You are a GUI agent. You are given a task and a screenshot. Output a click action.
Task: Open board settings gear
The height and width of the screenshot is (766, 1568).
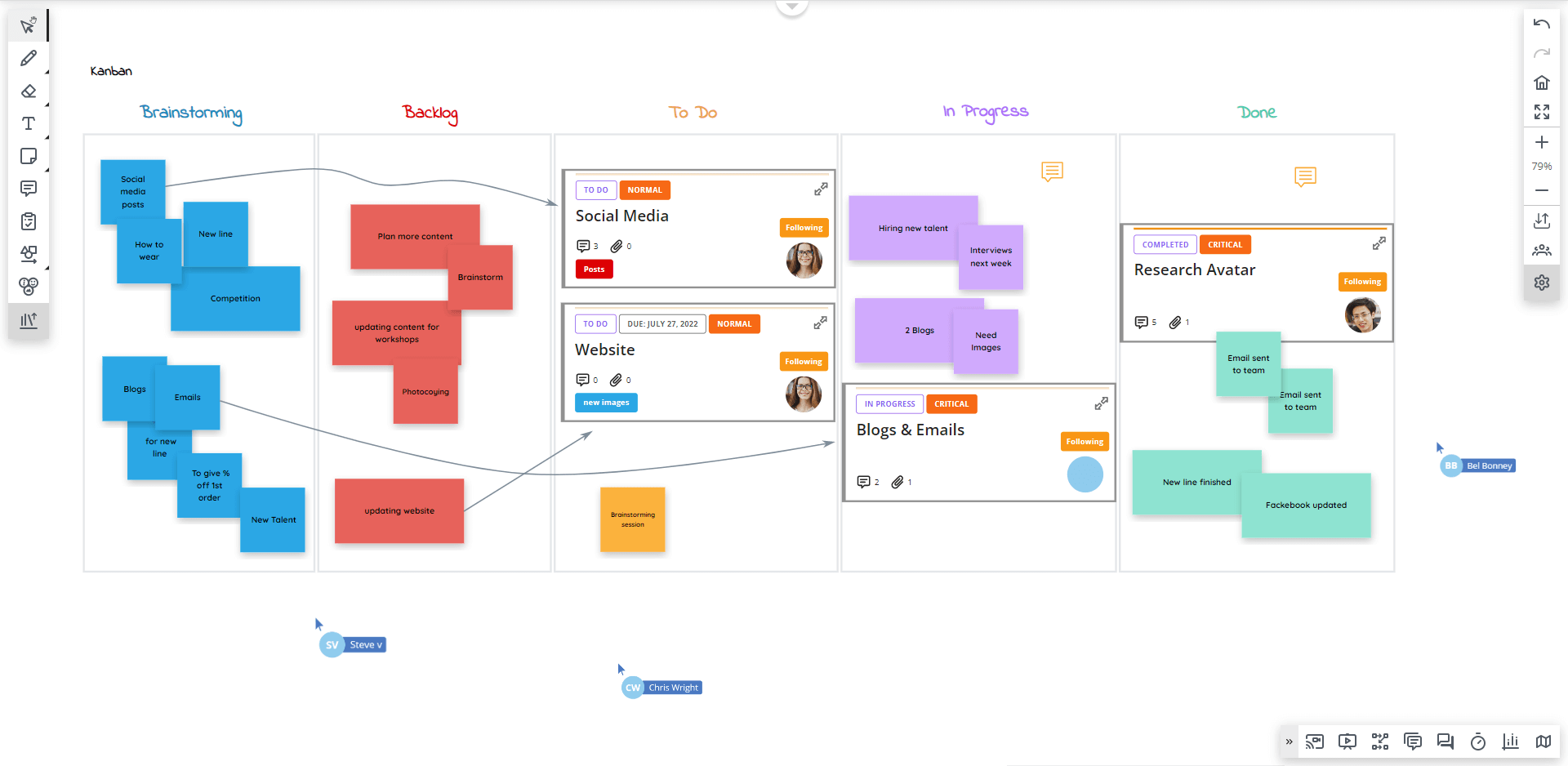point(1541,283)
